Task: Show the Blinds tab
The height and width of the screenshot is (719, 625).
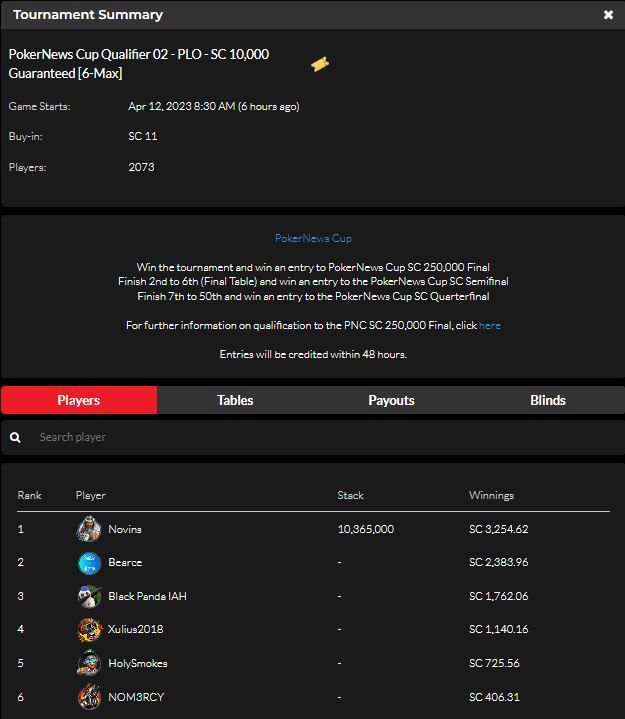Action: (547, 400)
